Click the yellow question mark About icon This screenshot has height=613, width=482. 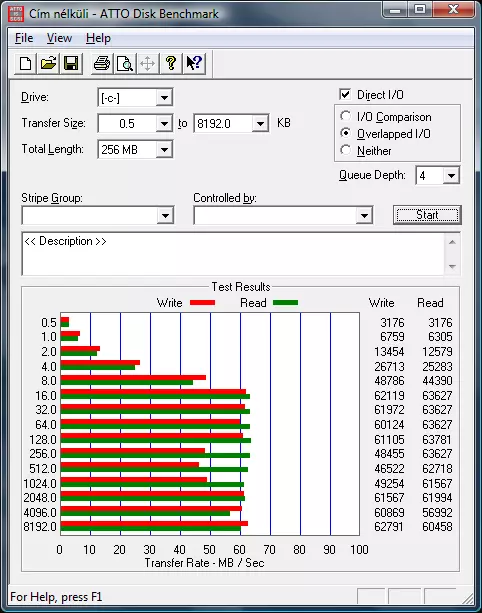point(170,63)
